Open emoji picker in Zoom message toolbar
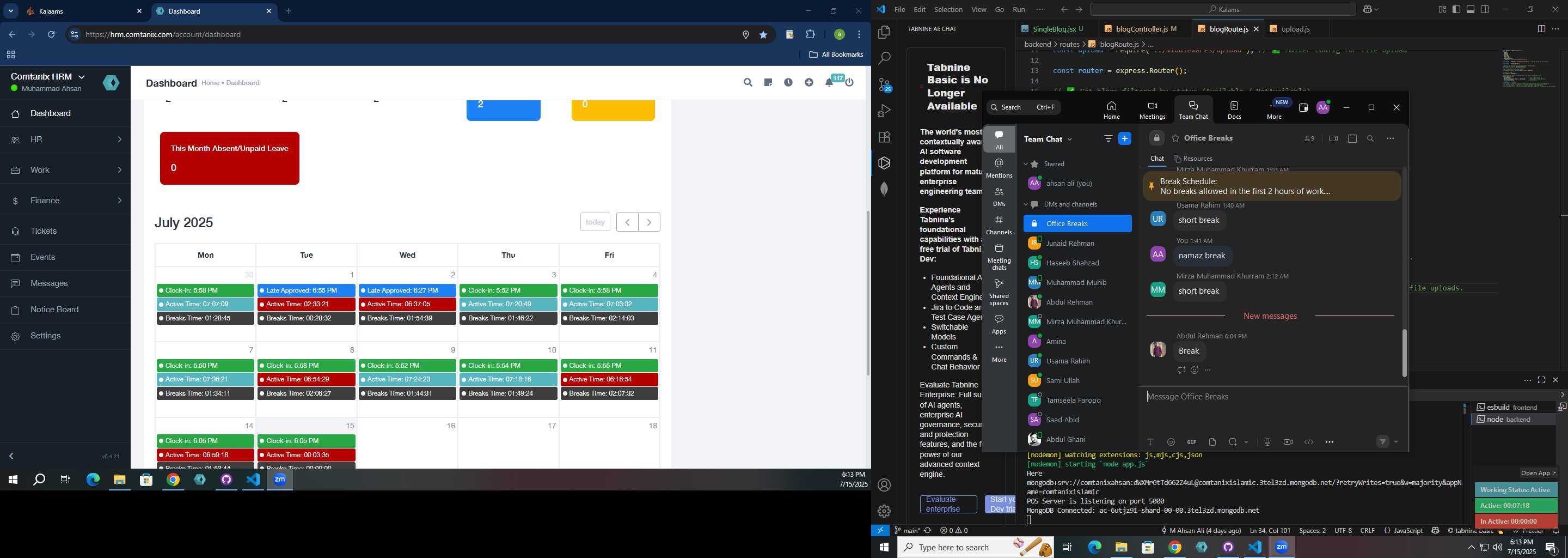Screen dimensions: 1568x558 1171,442
